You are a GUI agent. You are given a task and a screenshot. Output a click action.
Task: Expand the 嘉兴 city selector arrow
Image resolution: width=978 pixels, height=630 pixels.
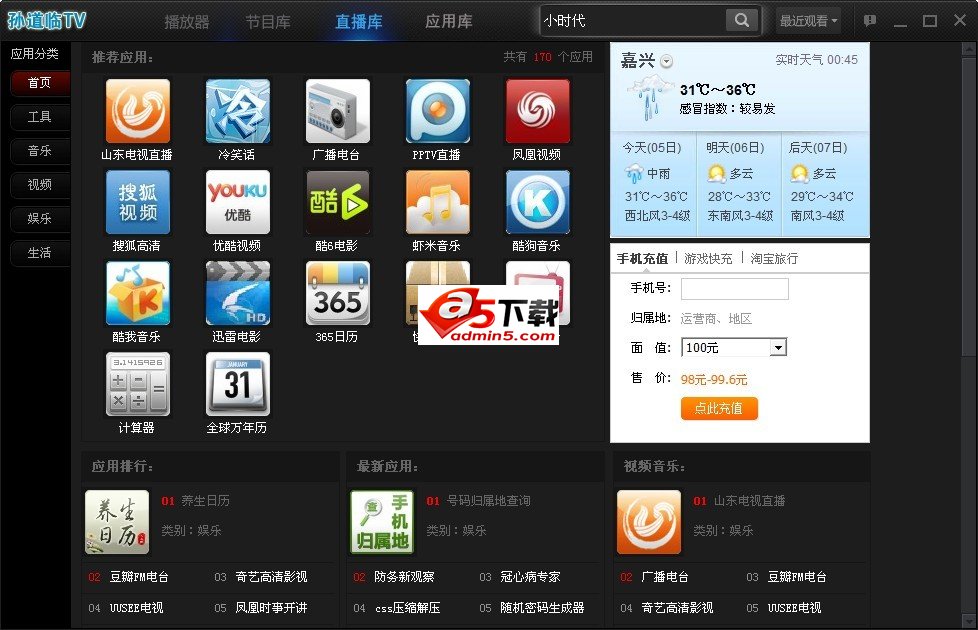pyautogui.click(x=667, y=61)
